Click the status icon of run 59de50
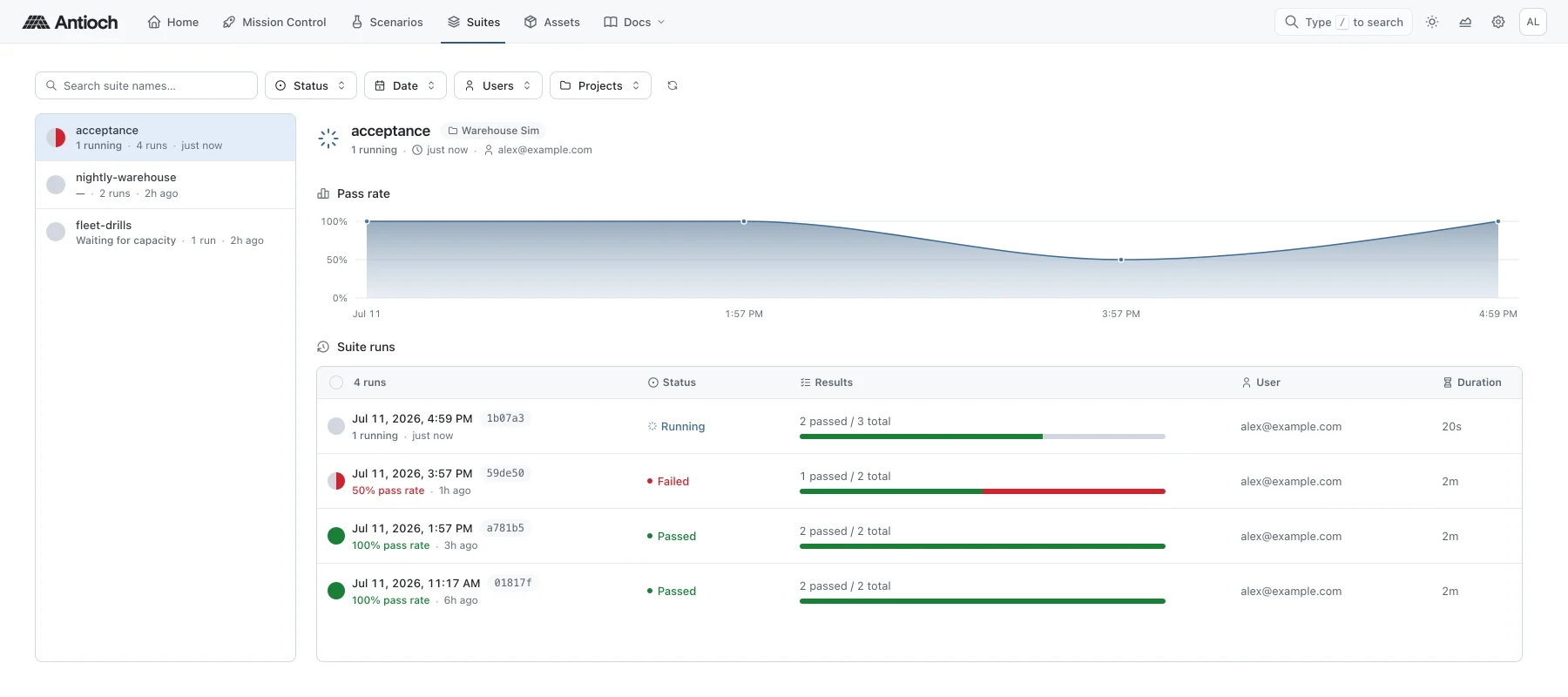Screen dimensions: 1568x697 336,481
